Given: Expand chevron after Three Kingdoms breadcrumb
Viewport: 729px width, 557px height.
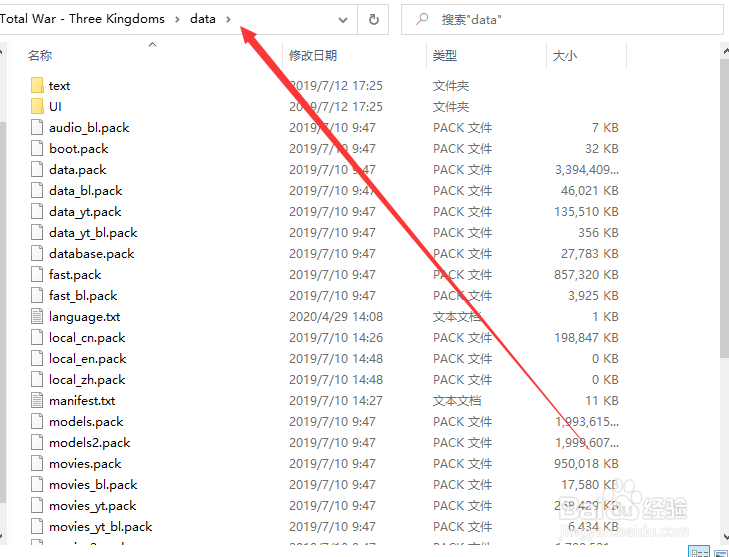Looking at the screenshot, I should pos(177,19).
